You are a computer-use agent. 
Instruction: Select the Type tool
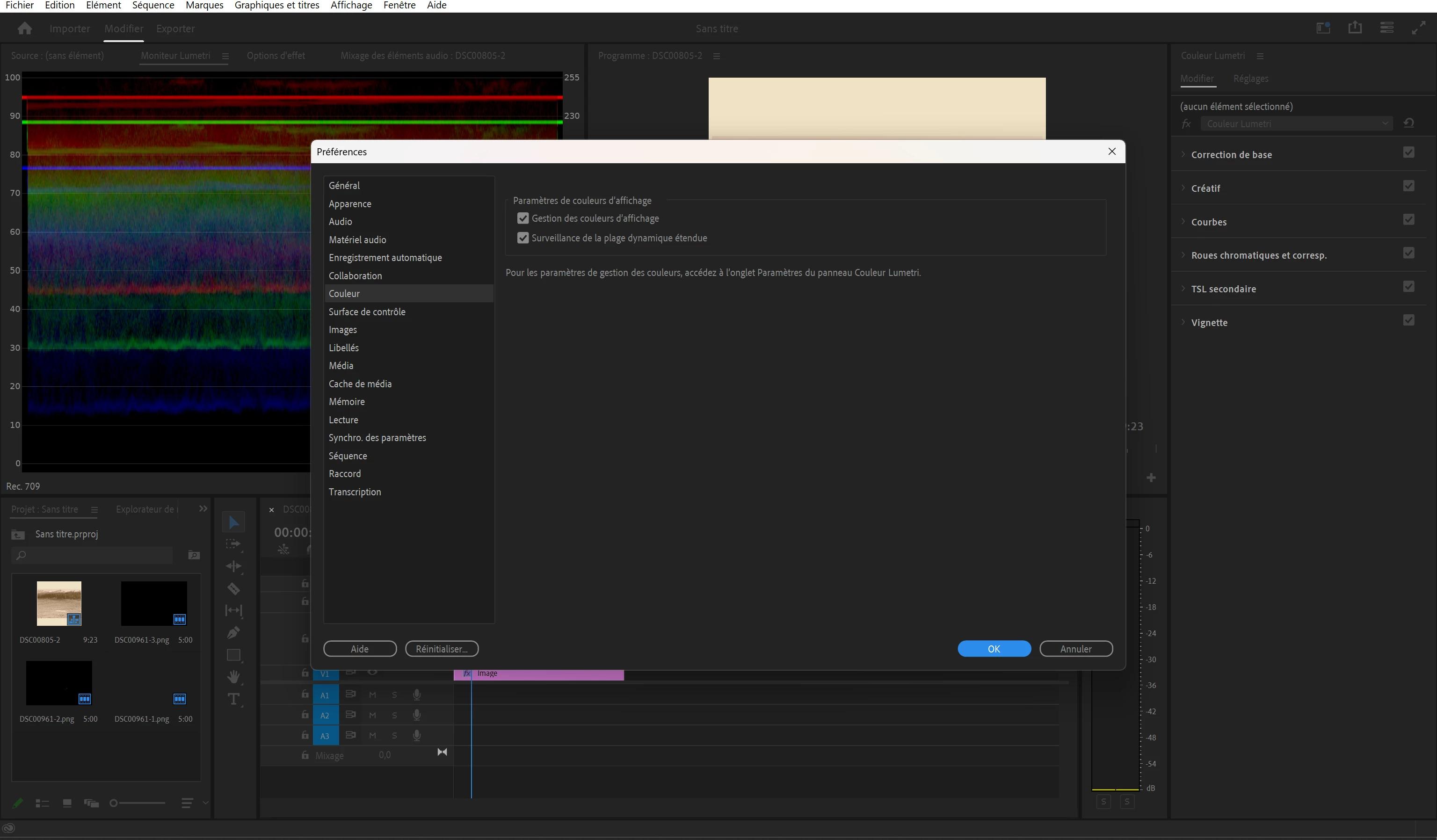point(233,699)
